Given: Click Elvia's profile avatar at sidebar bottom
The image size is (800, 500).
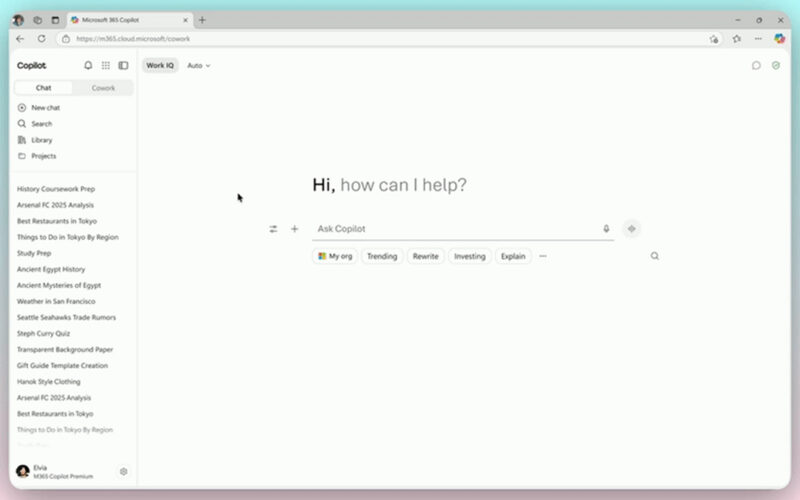Looking at the screenshot, I should (22, 471).
